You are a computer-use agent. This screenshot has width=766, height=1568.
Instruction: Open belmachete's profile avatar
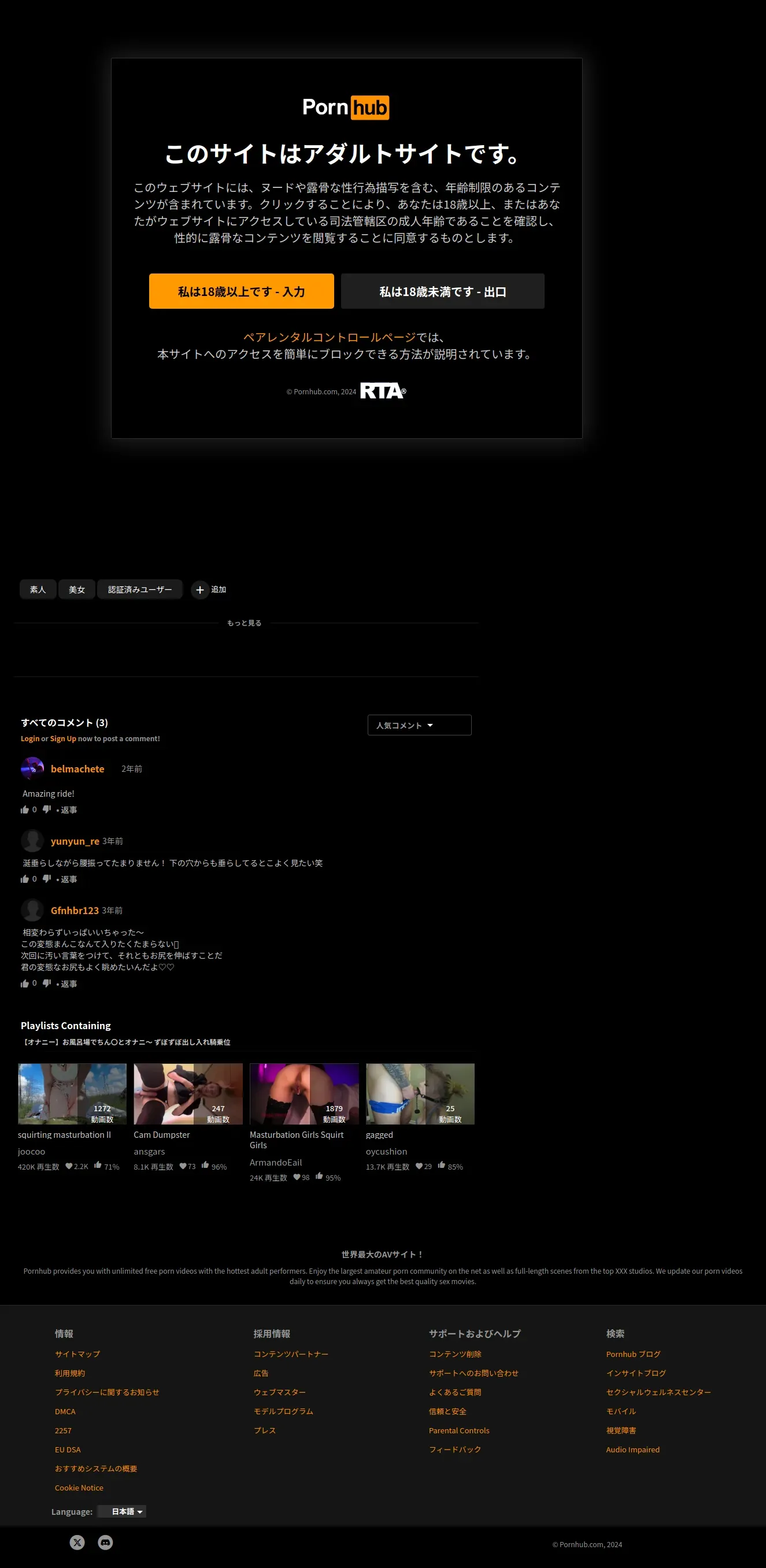32,769
